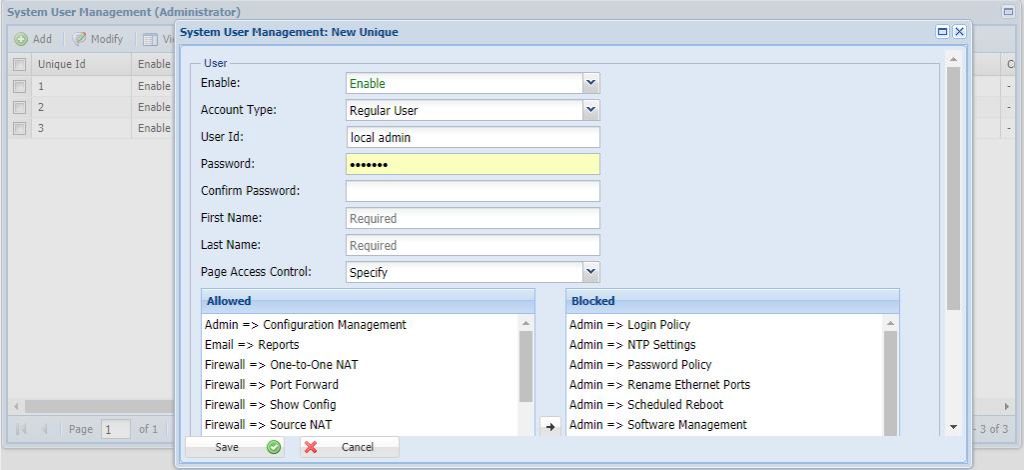Toggle the select-all checkbox in header

point(19,64)
